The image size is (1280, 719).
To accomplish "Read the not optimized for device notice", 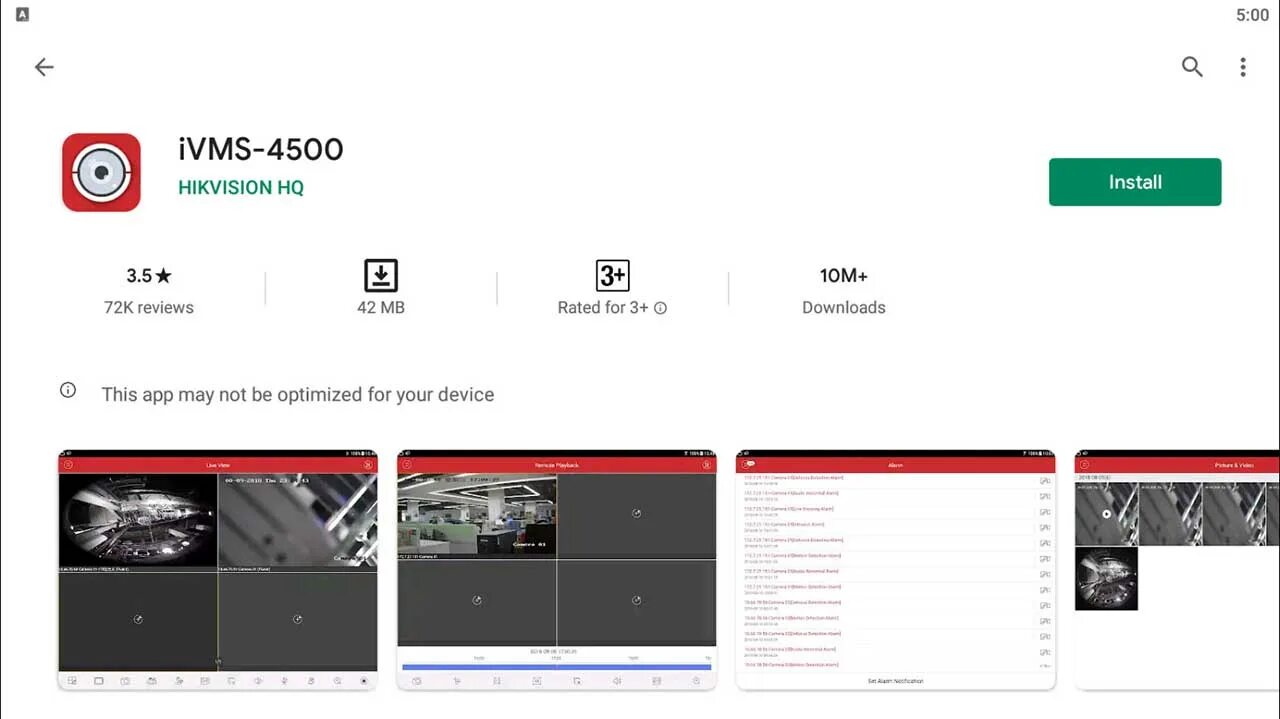I will 298,394.
